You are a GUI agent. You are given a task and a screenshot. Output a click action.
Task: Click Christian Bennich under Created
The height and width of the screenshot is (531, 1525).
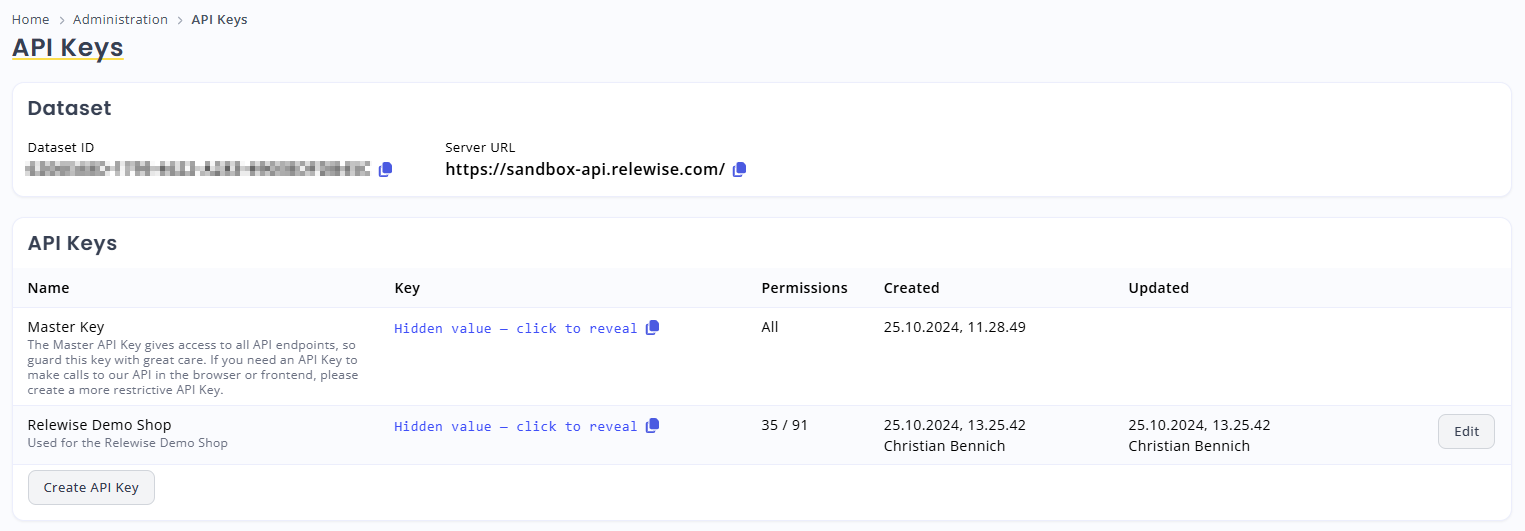(x=945, y=446)
